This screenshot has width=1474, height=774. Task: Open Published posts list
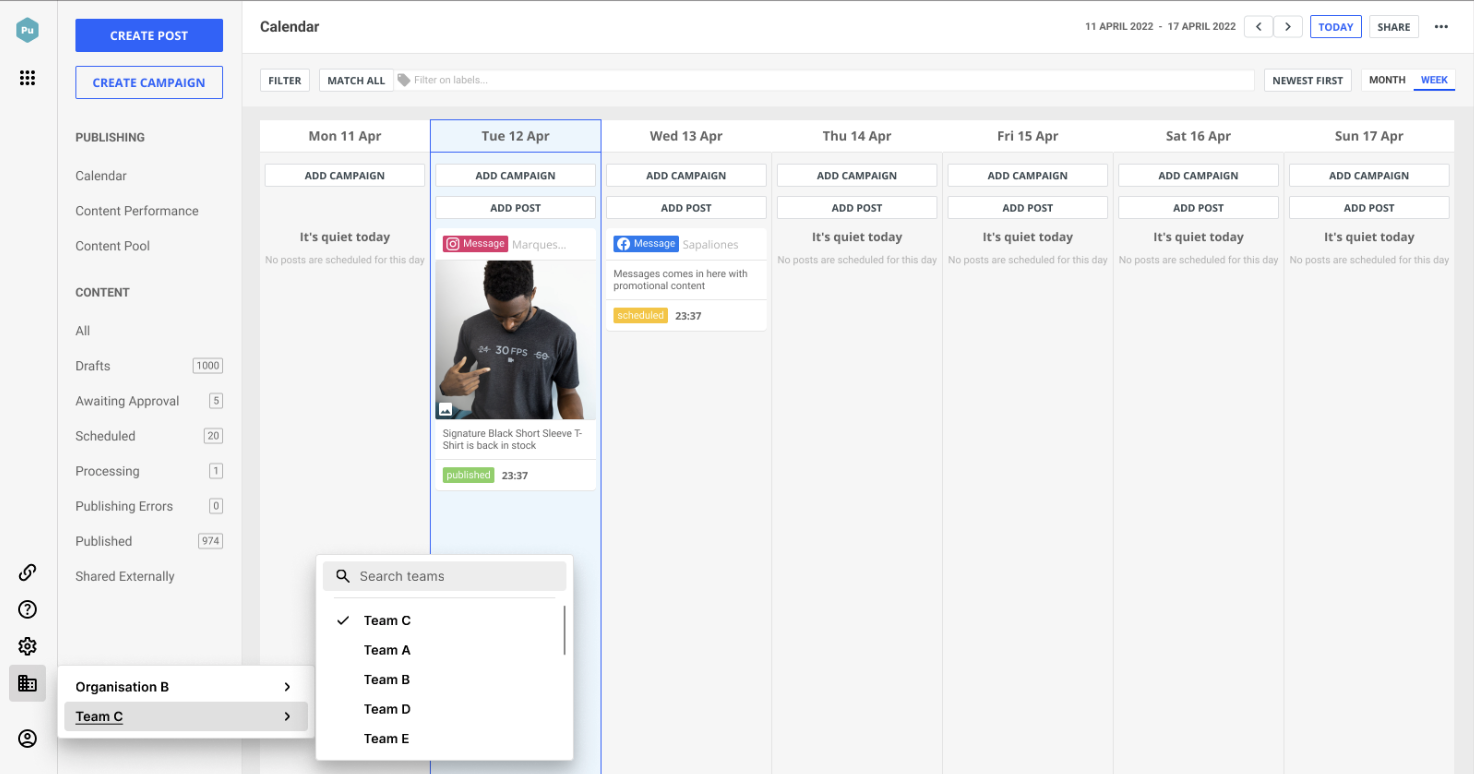point(149,541)
